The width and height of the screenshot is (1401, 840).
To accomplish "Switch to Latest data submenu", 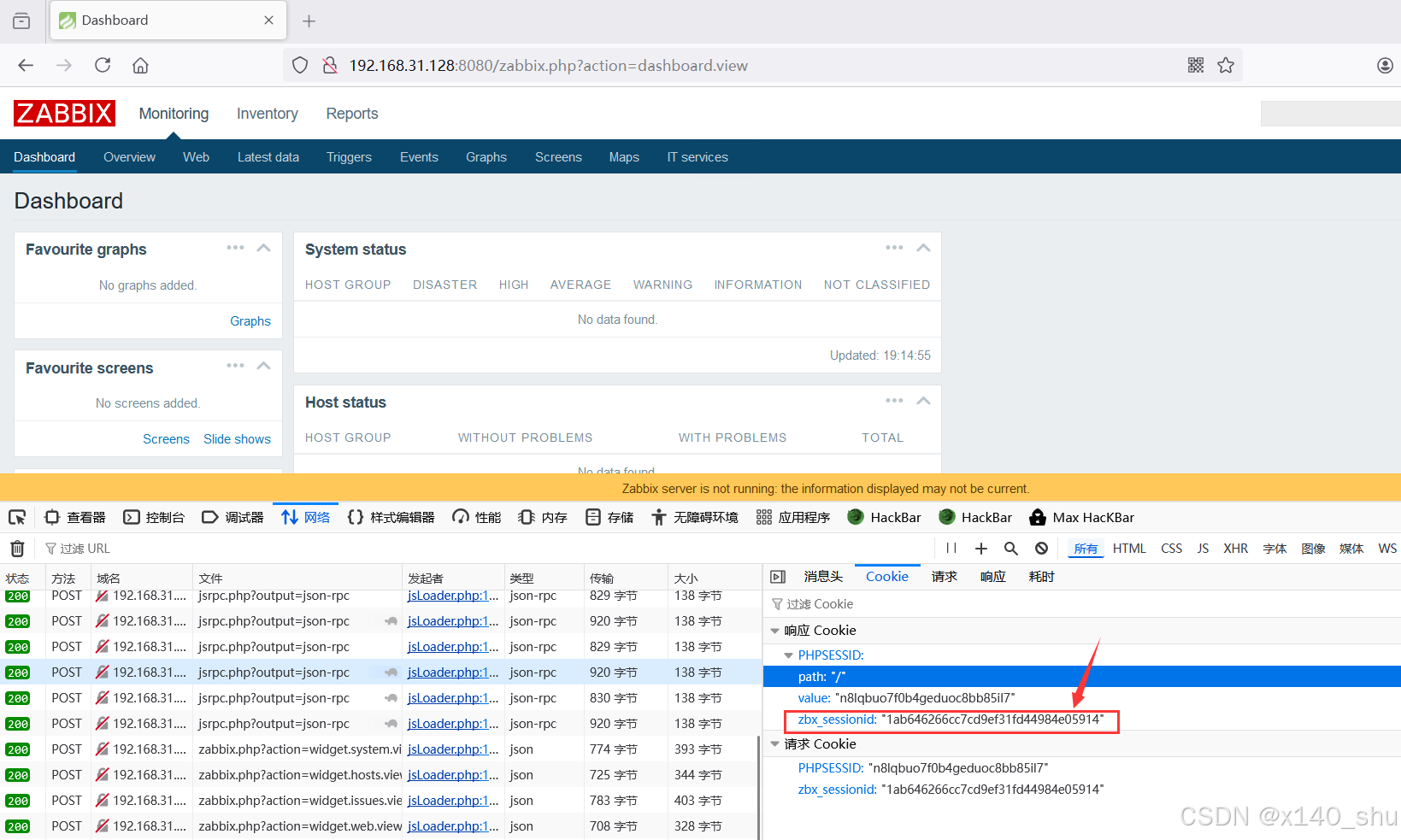I will coord(268,157).
